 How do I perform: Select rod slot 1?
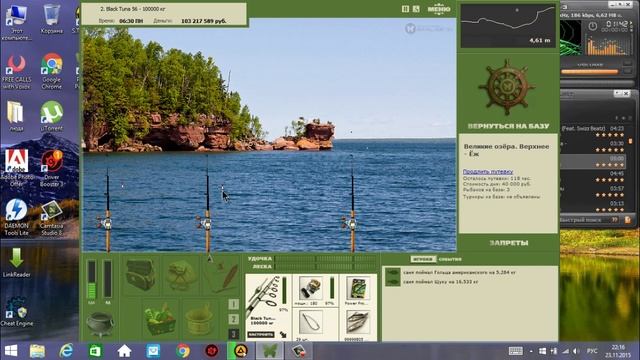click(233, 304)
